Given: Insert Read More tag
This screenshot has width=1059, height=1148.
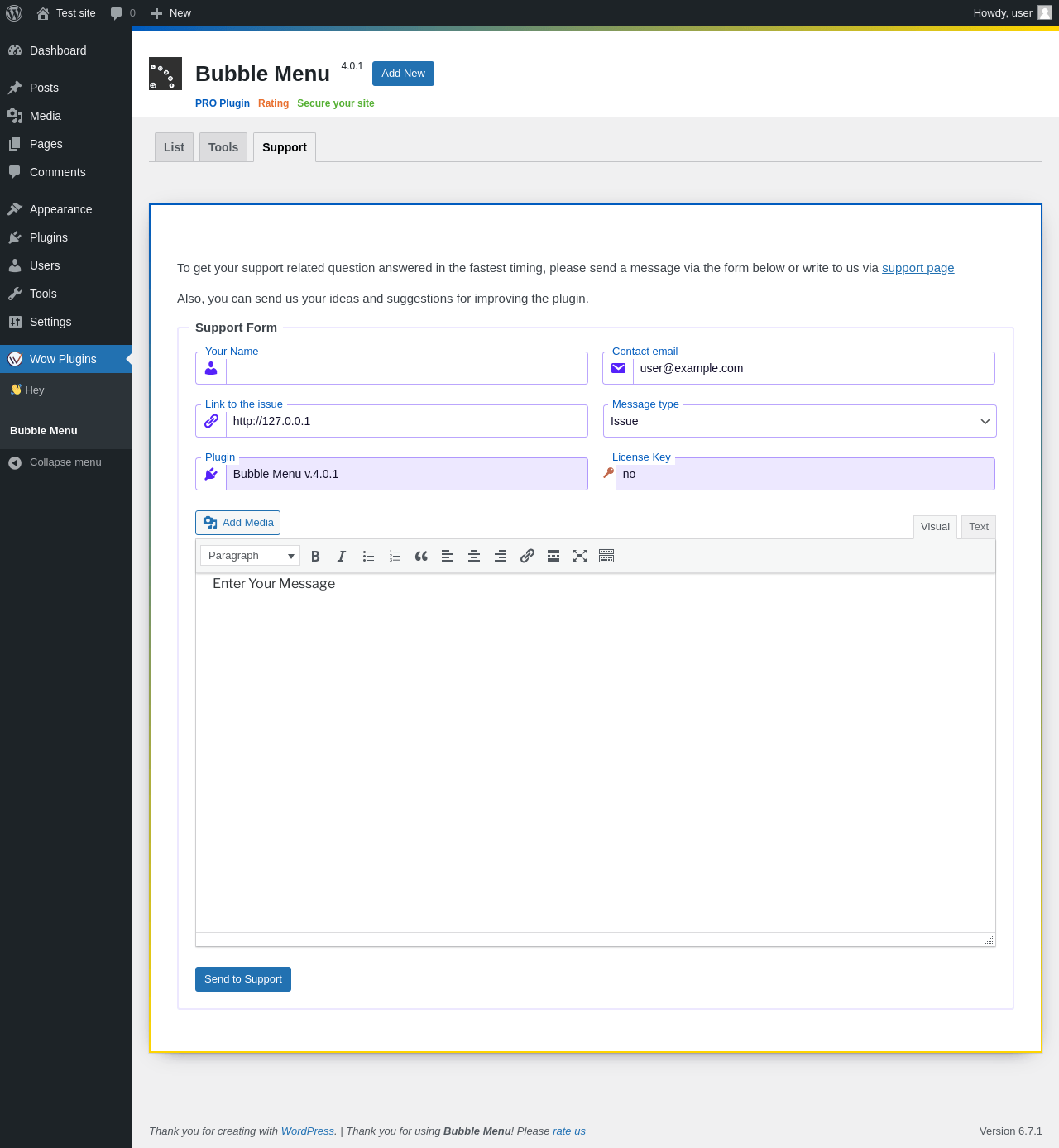Looking at the screenshot, I should pos(553,556).
